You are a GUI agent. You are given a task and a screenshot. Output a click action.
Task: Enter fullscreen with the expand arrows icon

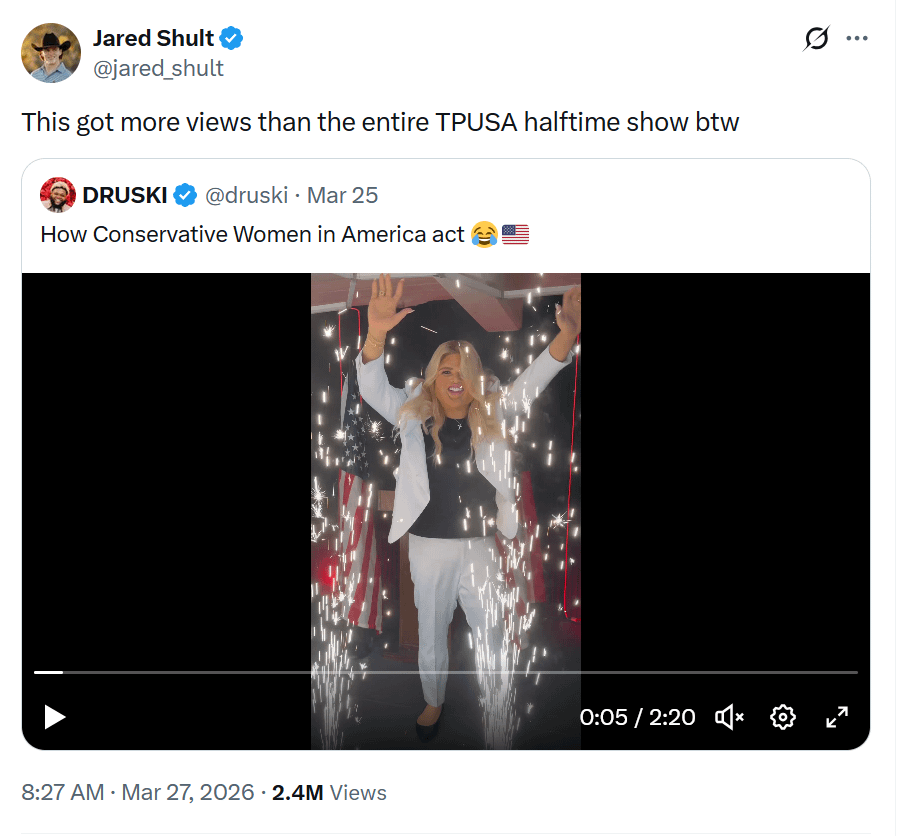[836, 717]
